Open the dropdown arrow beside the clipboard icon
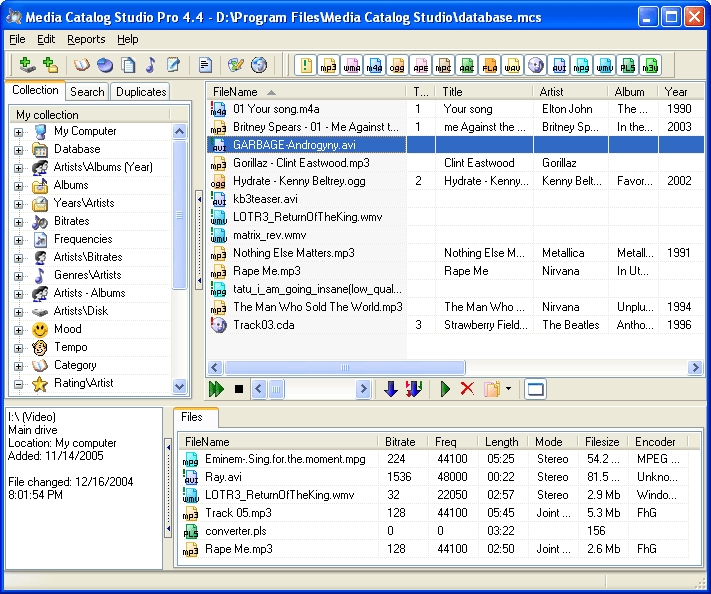This screenshot has height=594, width=711. 509,389
